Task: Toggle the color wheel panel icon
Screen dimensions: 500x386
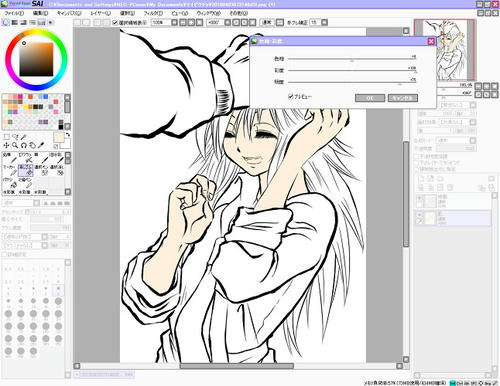Action: tap(6, 23)
